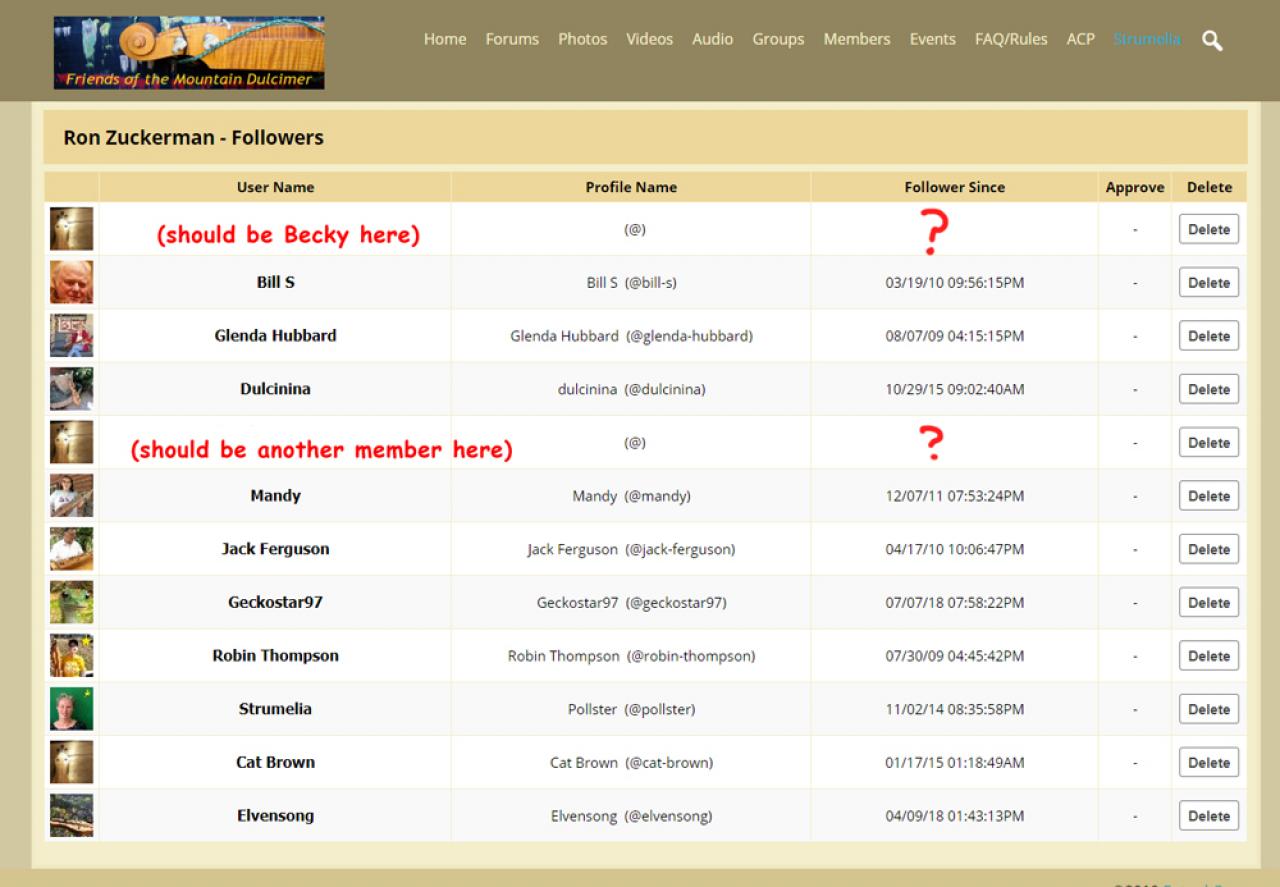Open Mandy user name link
The height and width of the screenshot is (887, 1280).
275,496
